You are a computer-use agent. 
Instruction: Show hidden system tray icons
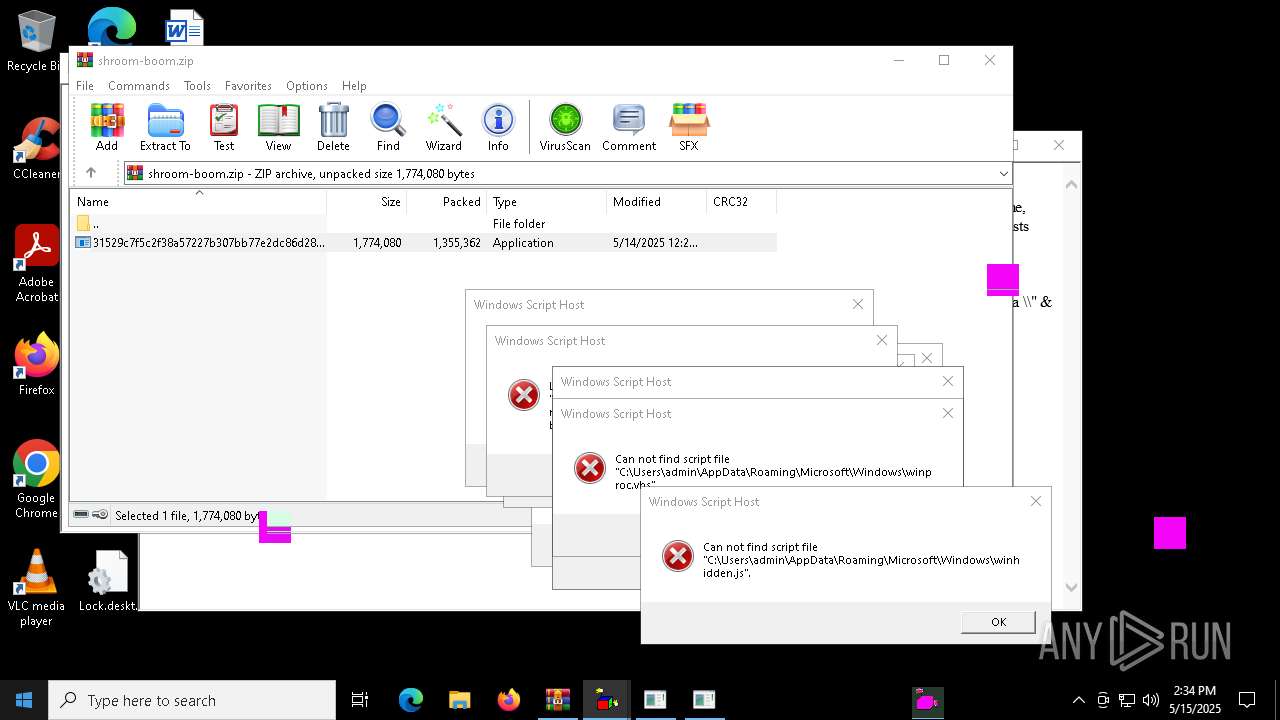click(x=1078, y=700)
